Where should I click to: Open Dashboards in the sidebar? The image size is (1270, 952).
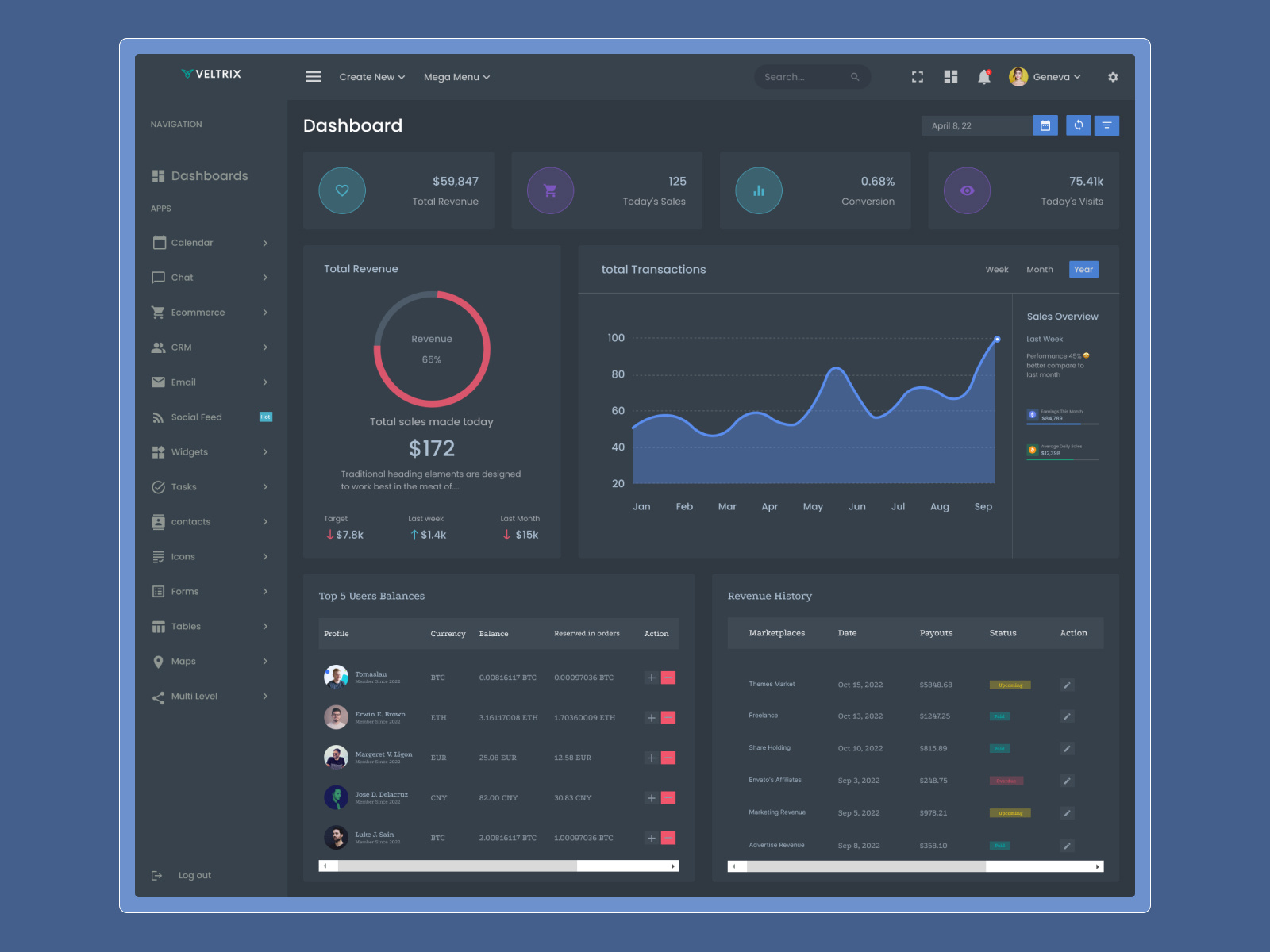coord(200,176)
